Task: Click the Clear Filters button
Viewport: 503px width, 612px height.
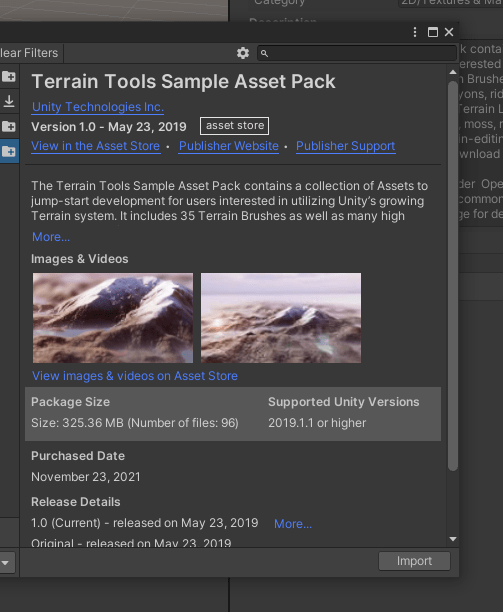Action: pos(29,53)
